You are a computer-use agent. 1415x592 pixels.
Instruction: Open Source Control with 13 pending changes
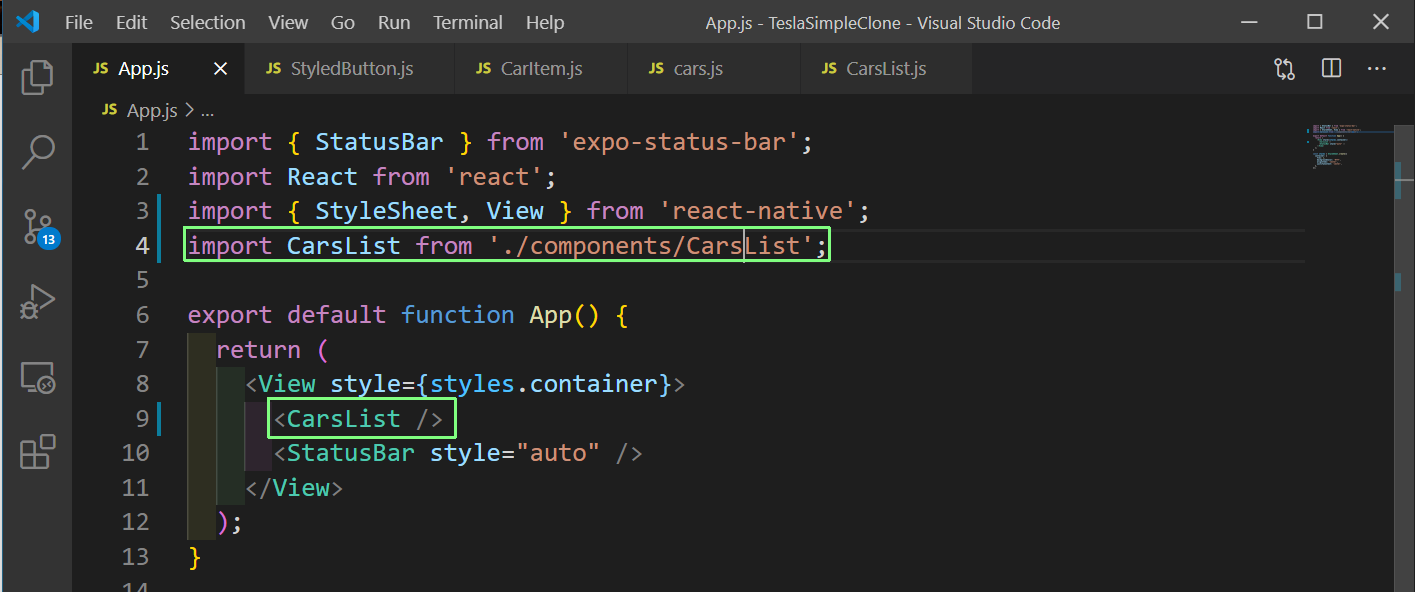tap(40, 228)
